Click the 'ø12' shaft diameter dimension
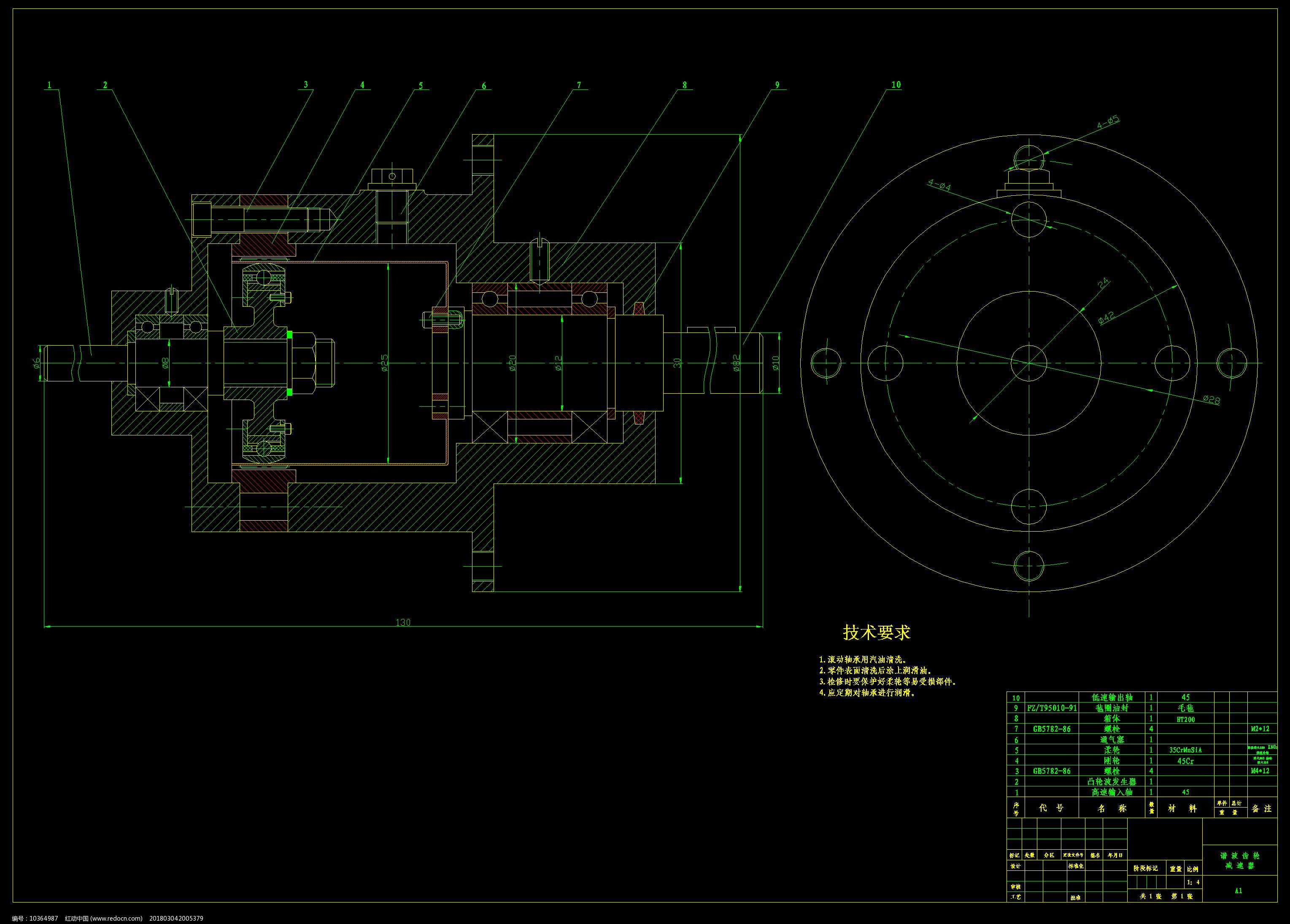The height and width of the screenshot is (924, 1290). (x=558, y=363)
